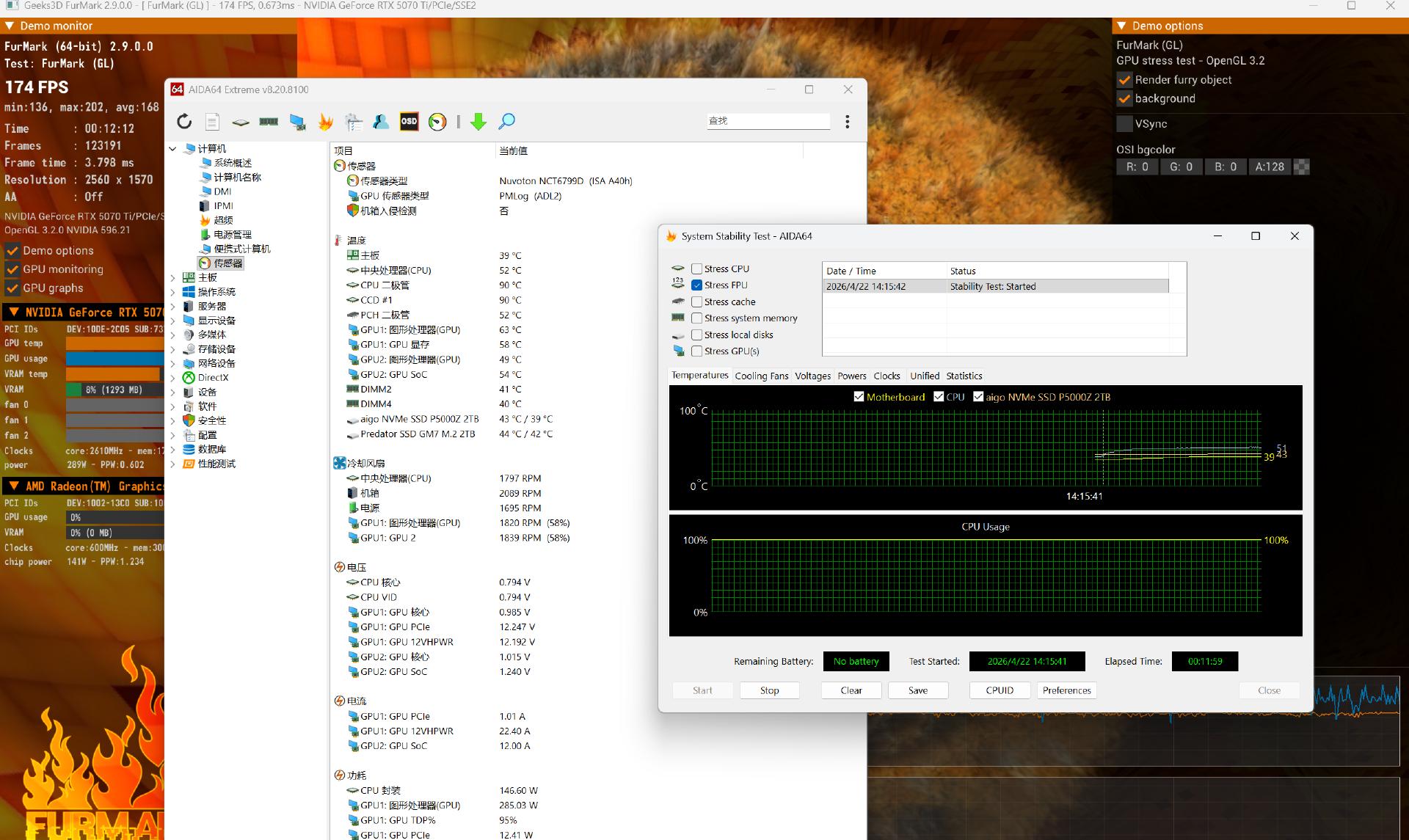Open the OSD panel in AIDA64 toolbar
1409x840 pixels.
point(409,122)
